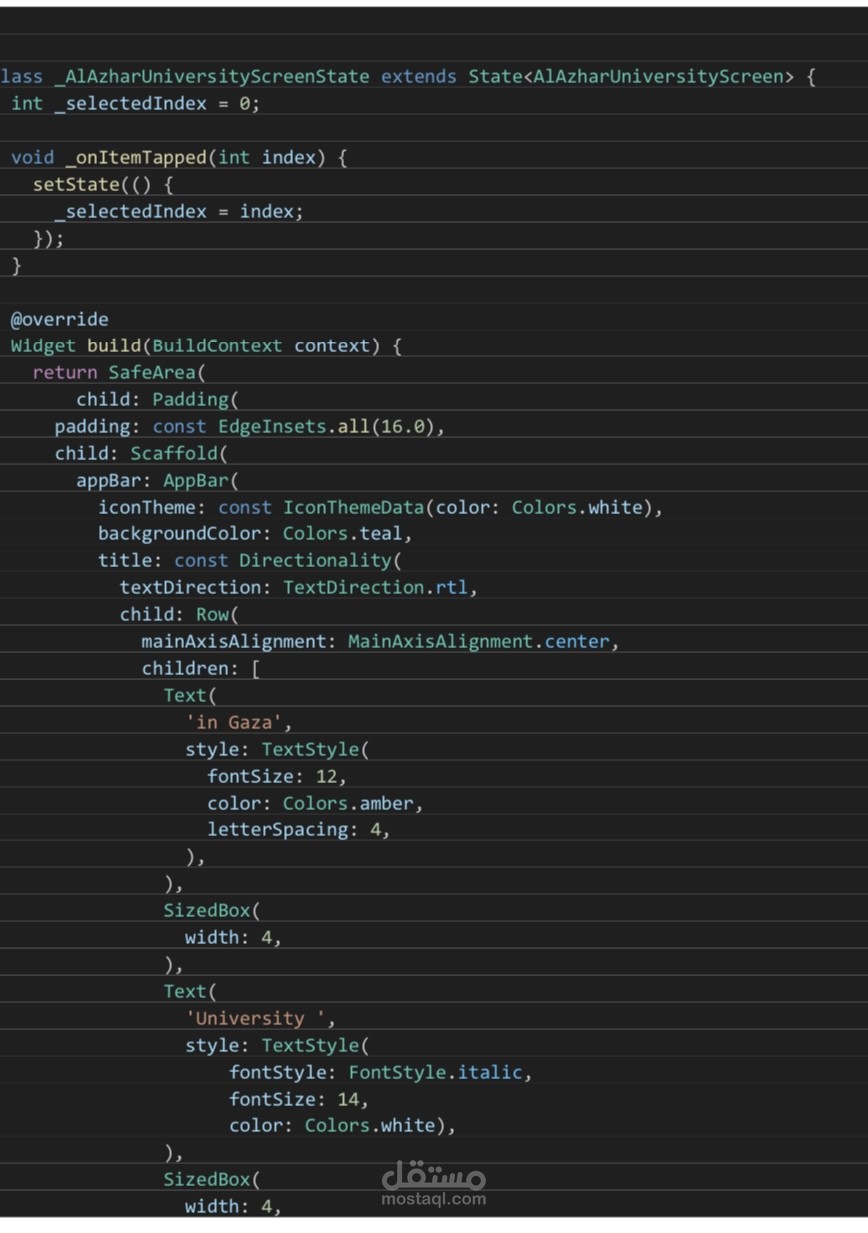Viewport: 868px width, 1233px height.
Task: Click the 'child: Padding(' line
Action: (158, 400)
